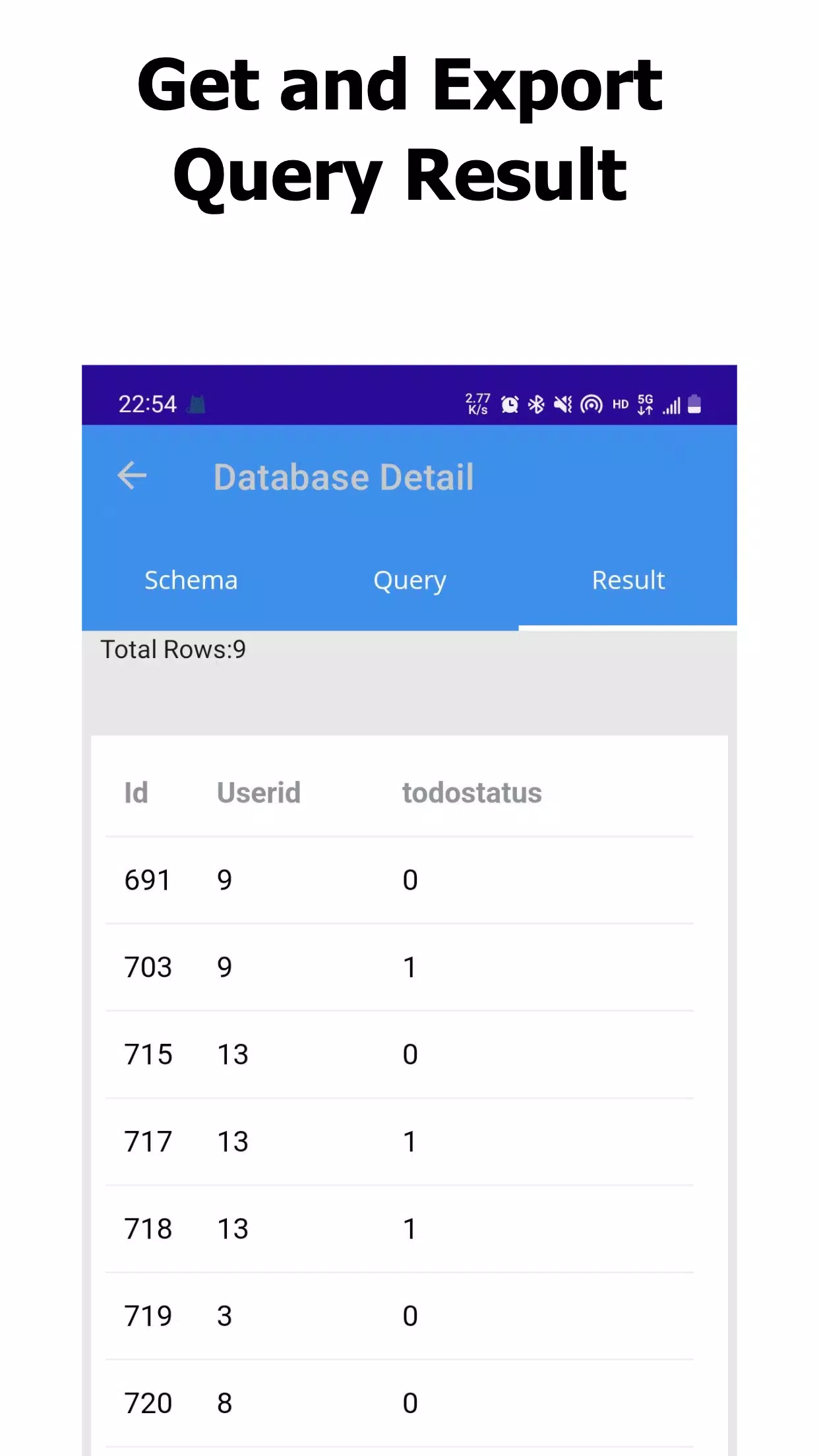Tap the muted sound status icon
This screenshot has height=1456, width=819.
pos(563,404)
